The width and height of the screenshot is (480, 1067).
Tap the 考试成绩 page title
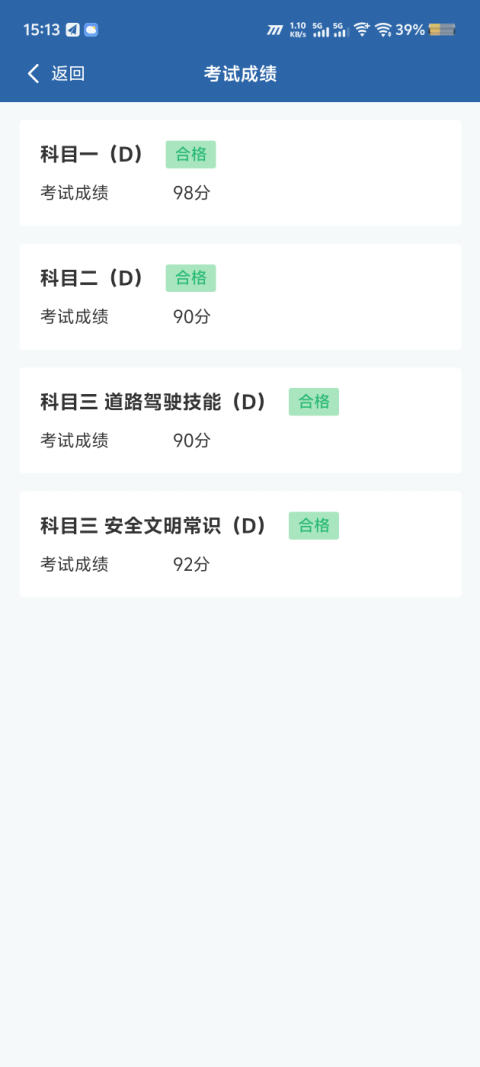tap(240, 73)
